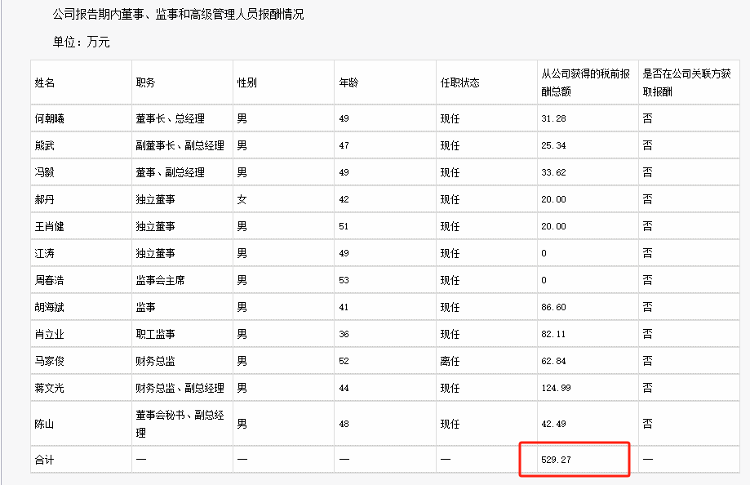
Task: Select the position 副董事长、副总经理
Action: point(180,145)
